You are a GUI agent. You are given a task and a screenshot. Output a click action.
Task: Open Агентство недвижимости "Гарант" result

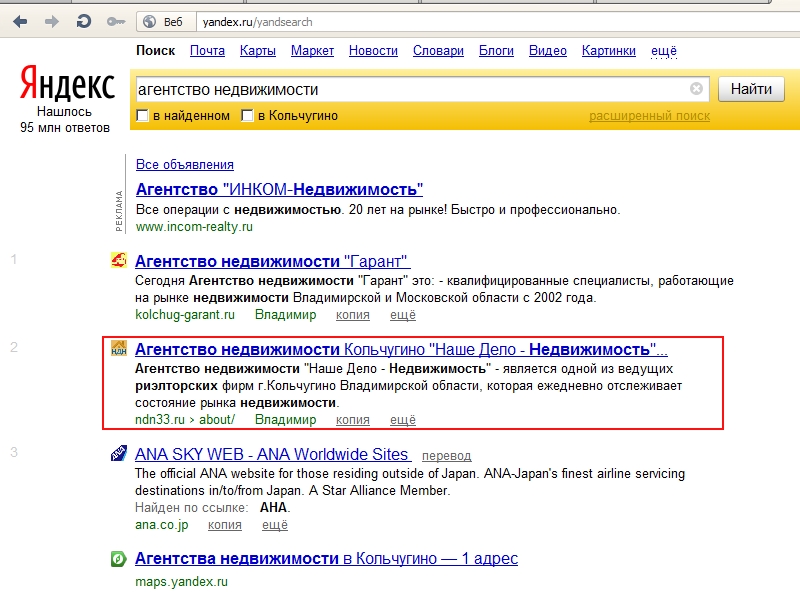(x=271, y=261)
